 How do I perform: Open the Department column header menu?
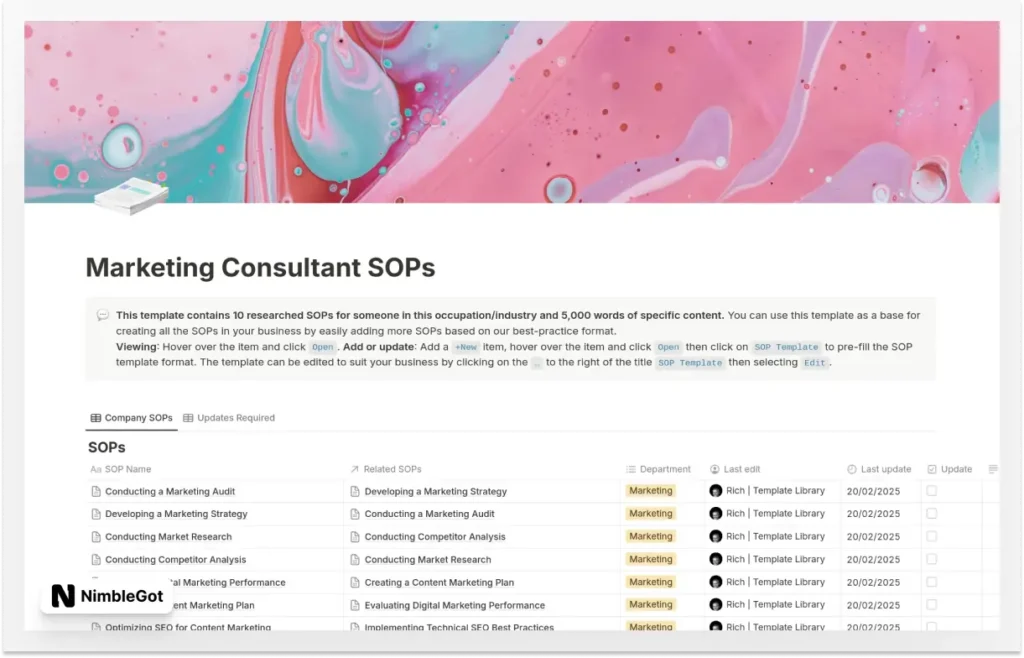[x=660, y=469]
